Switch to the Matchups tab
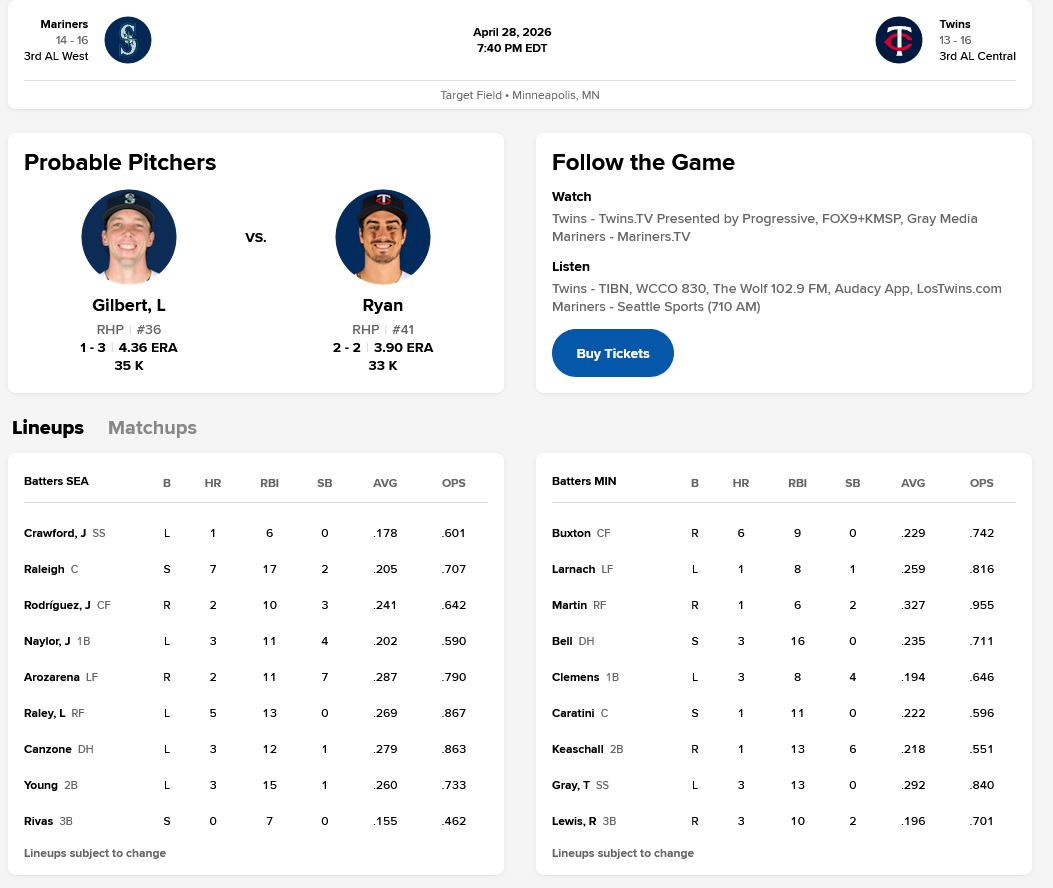 tap(152, 428)
